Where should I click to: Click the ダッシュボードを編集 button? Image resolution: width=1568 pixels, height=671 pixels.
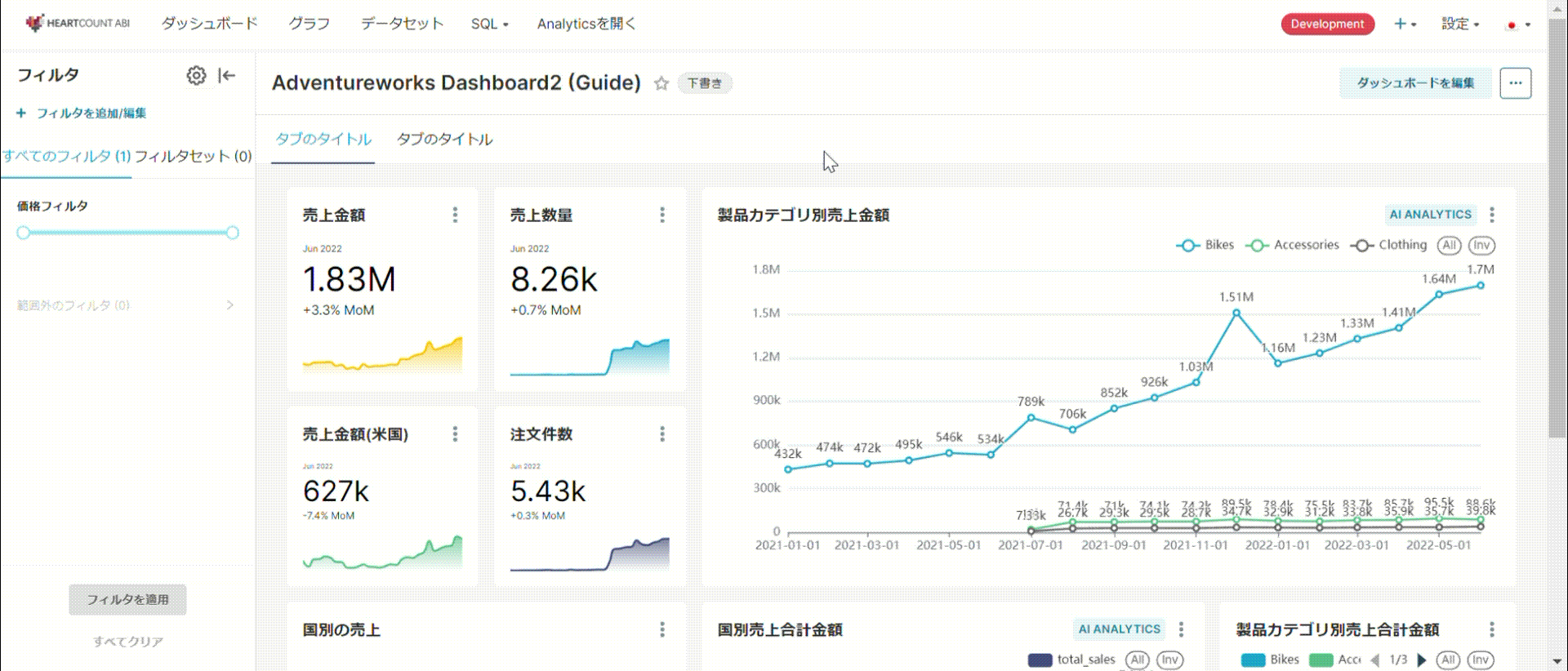tap(1415, 83)
